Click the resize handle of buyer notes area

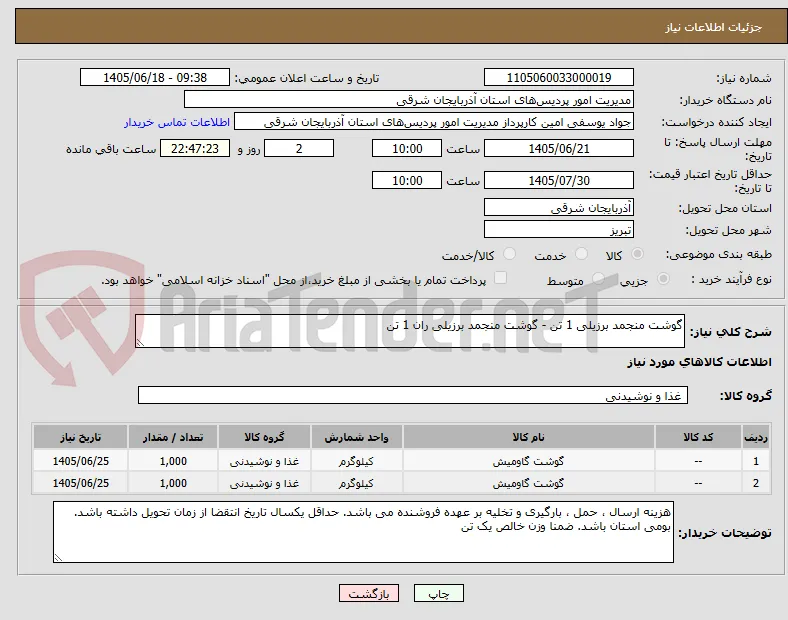click(x=58, y=557)
